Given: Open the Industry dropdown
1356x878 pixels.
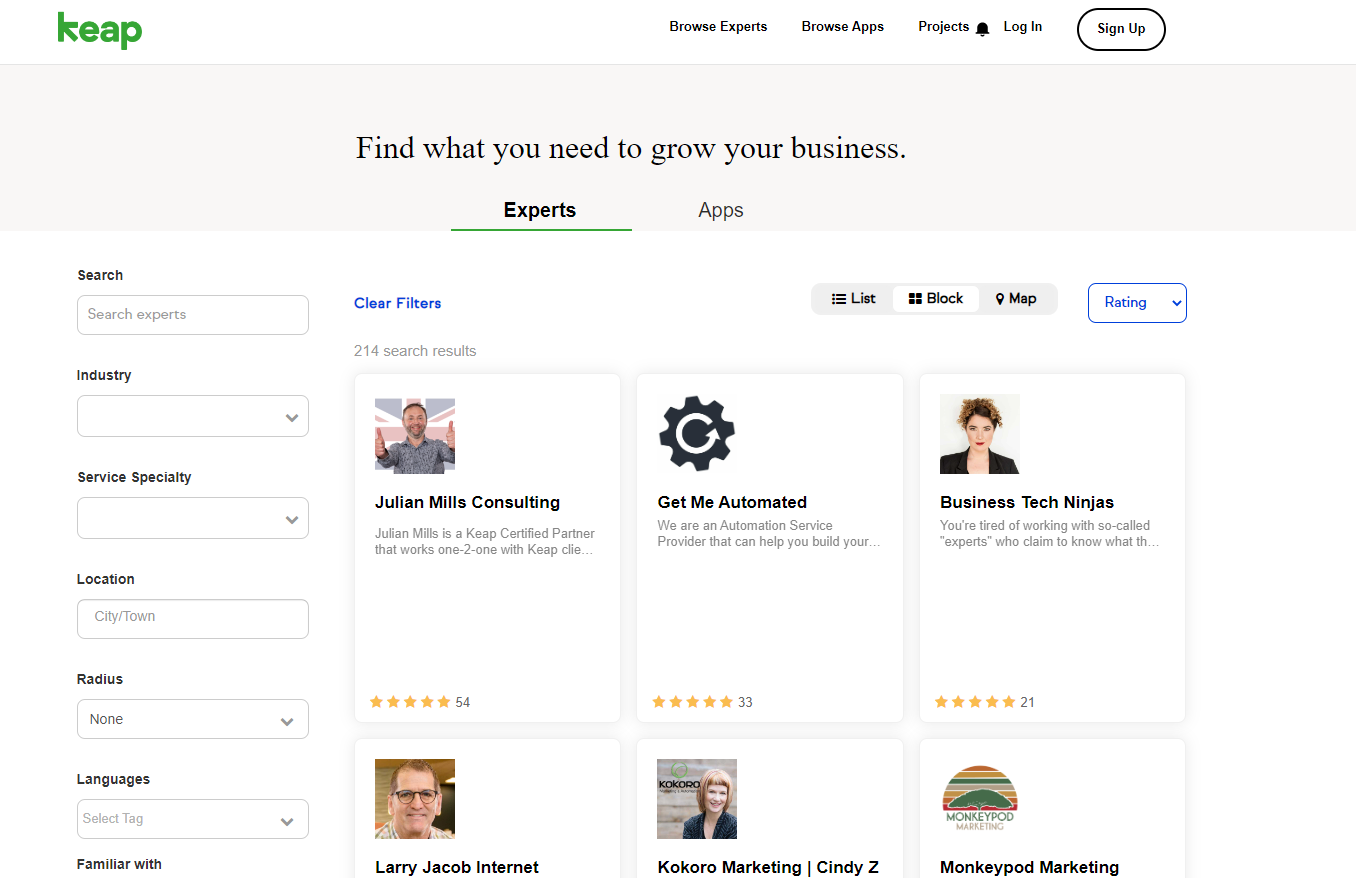Looking at the screenshot, I should click(x=193, y=416).
